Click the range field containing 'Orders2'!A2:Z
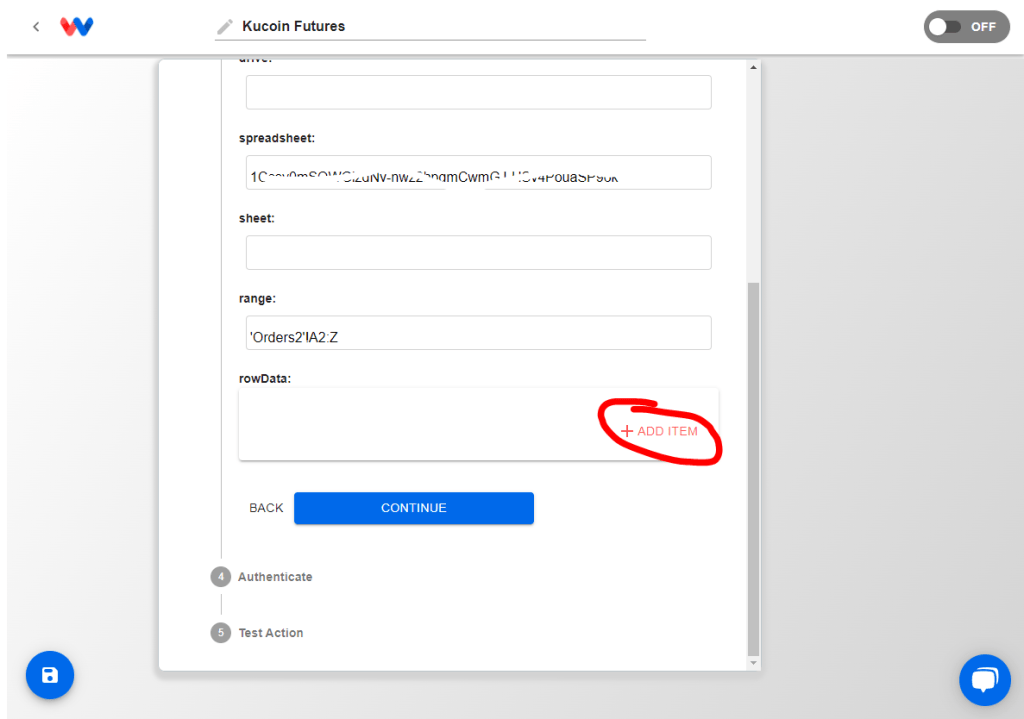This screenshot has height=719, width=1024. pyautogui.click(x=478, y=333)
